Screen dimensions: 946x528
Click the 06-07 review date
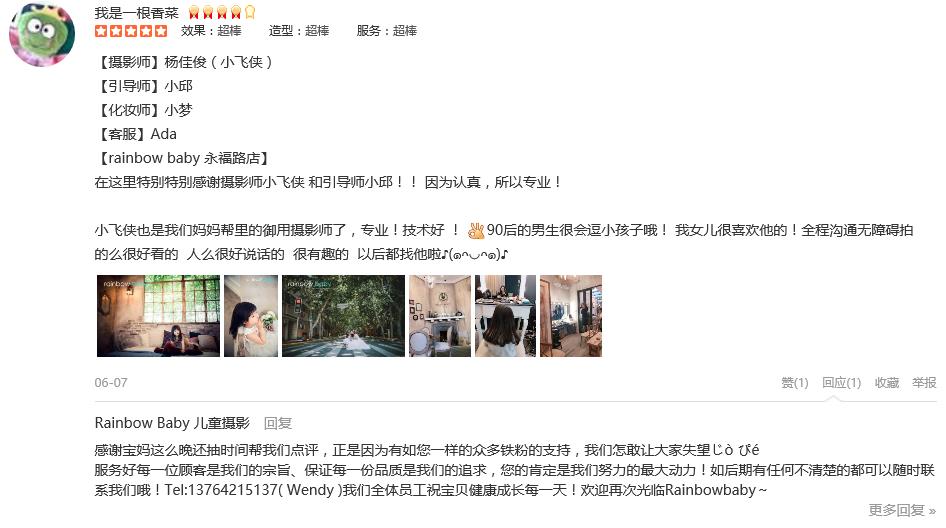tap(111, 383)
